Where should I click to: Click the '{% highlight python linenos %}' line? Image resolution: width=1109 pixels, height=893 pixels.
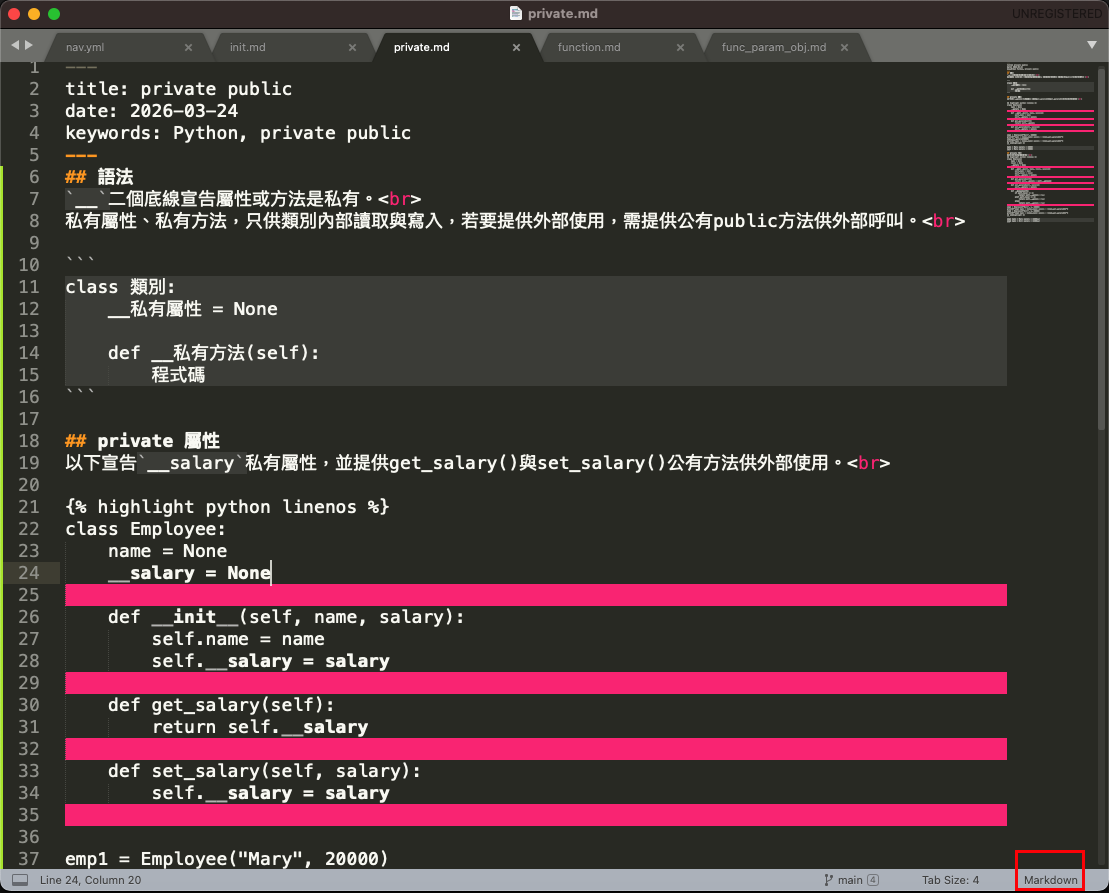[227, 507]
